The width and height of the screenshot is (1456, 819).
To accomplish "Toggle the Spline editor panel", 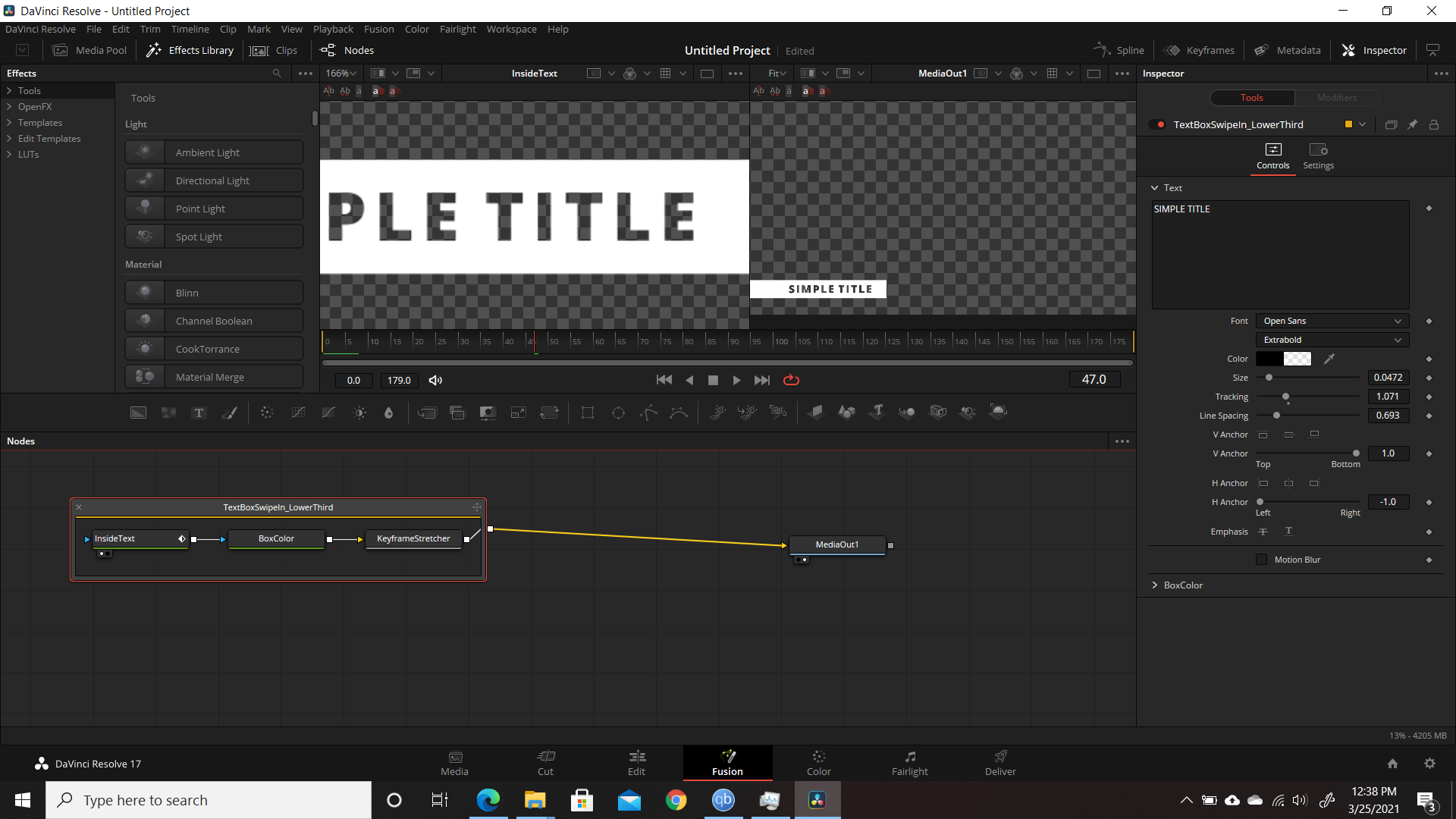I will pos(1119,50).
